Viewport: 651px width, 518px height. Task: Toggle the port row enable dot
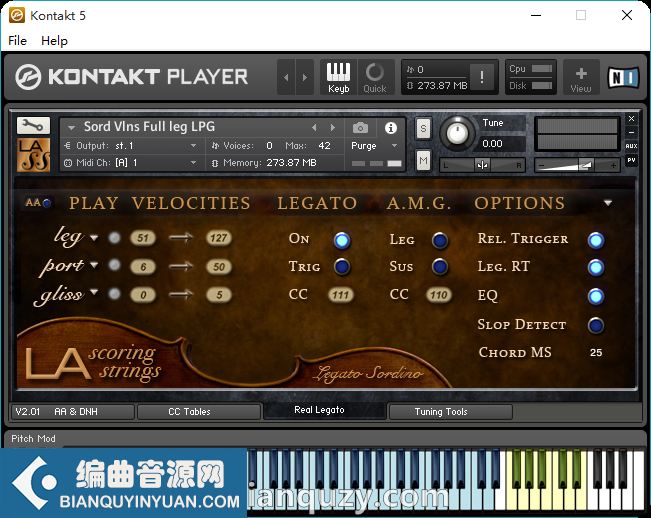click(114, 265)
